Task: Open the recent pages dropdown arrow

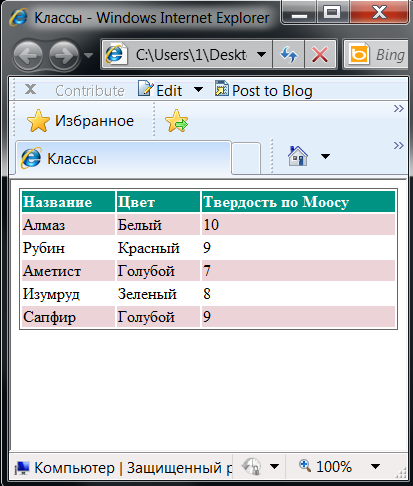Action: click(88, 55)
